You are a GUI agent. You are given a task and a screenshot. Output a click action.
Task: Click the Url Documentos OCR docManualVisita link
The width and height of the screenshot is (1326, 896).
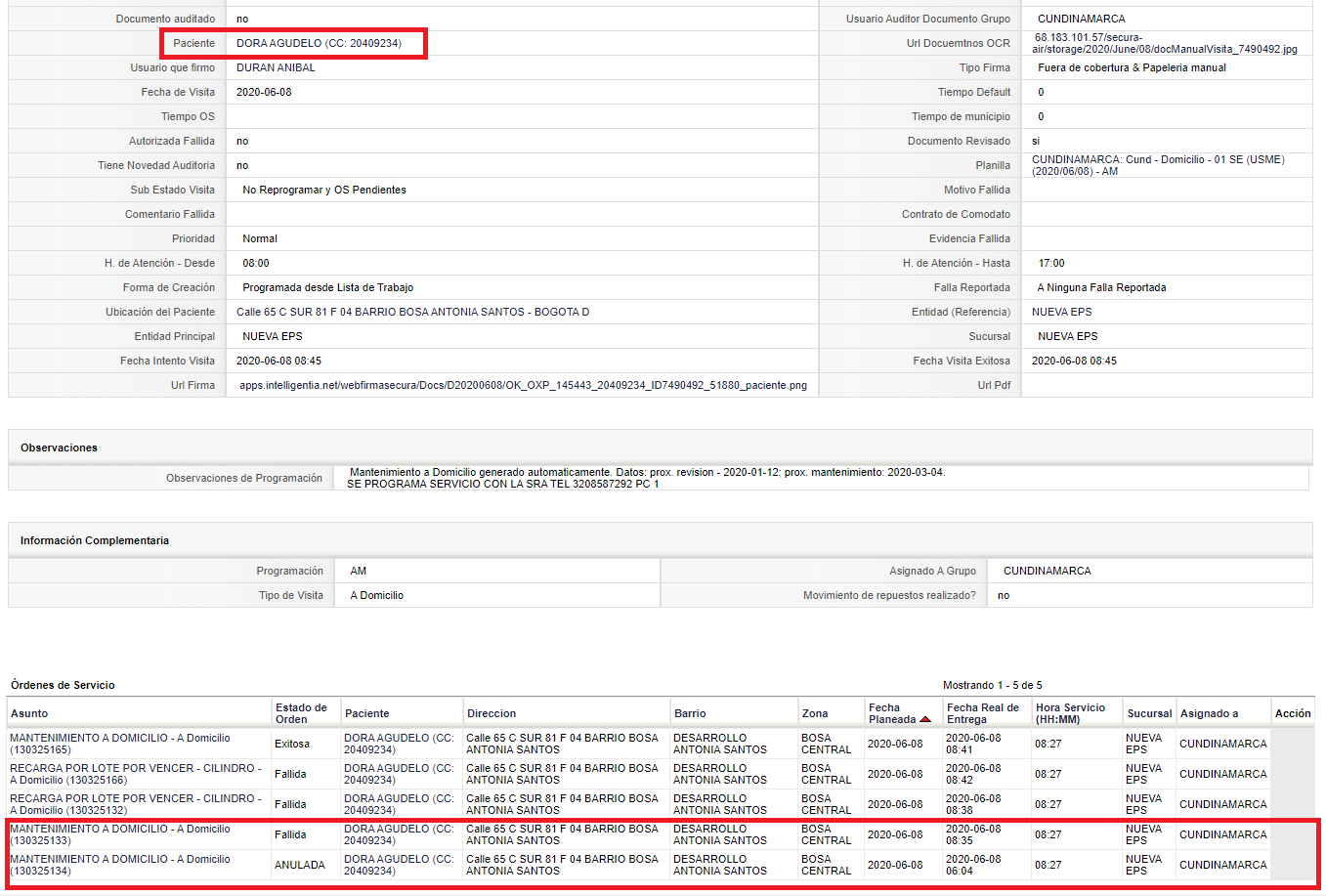[1165, 43]
